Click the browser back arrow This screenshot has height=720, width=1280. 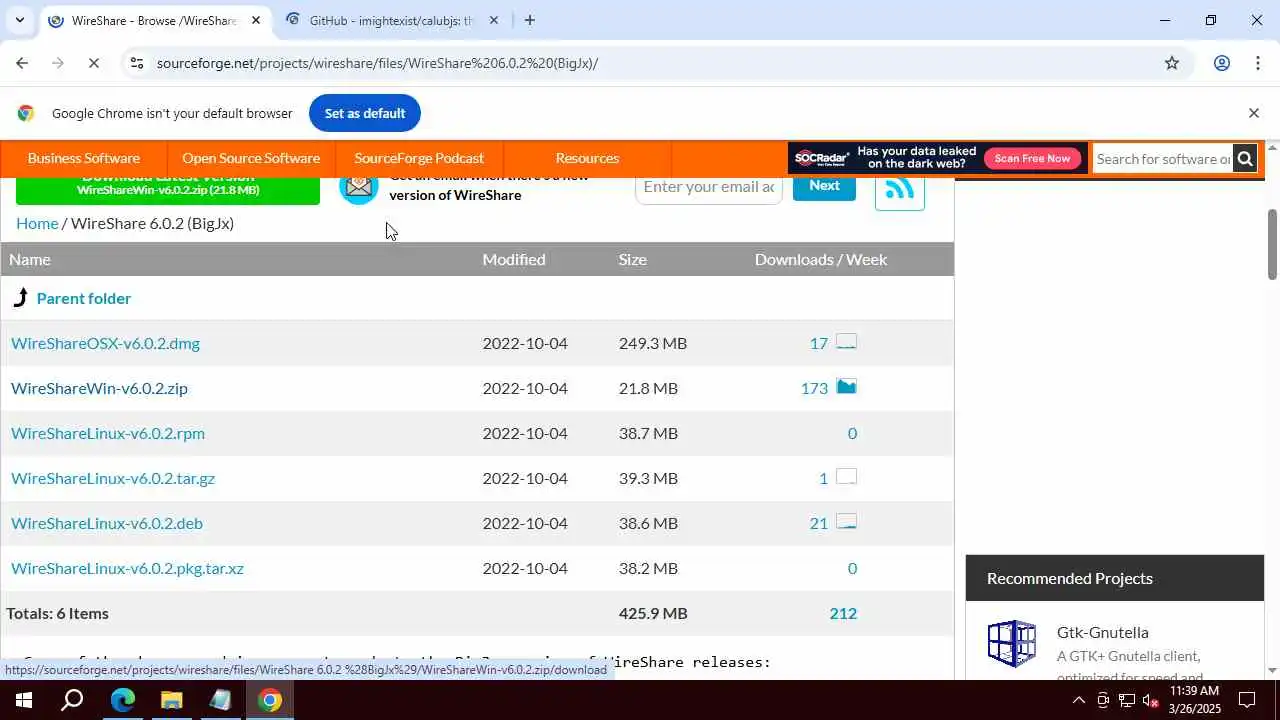point(22,63)
